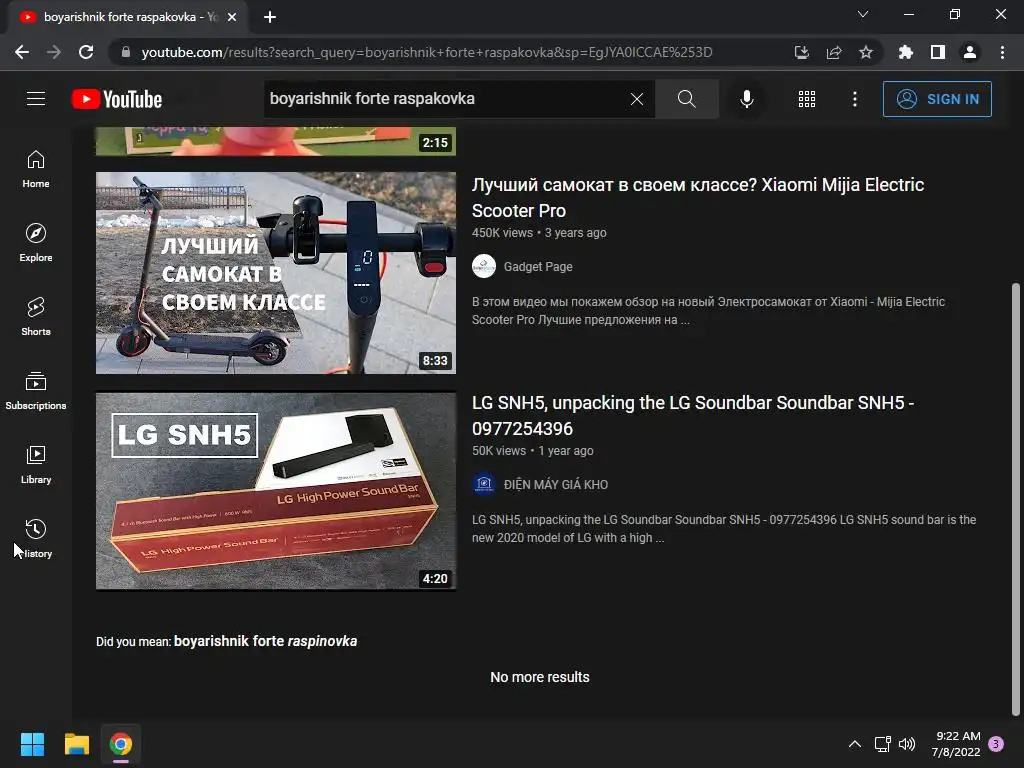Click the install app icon in address bar

pos(801,52)
